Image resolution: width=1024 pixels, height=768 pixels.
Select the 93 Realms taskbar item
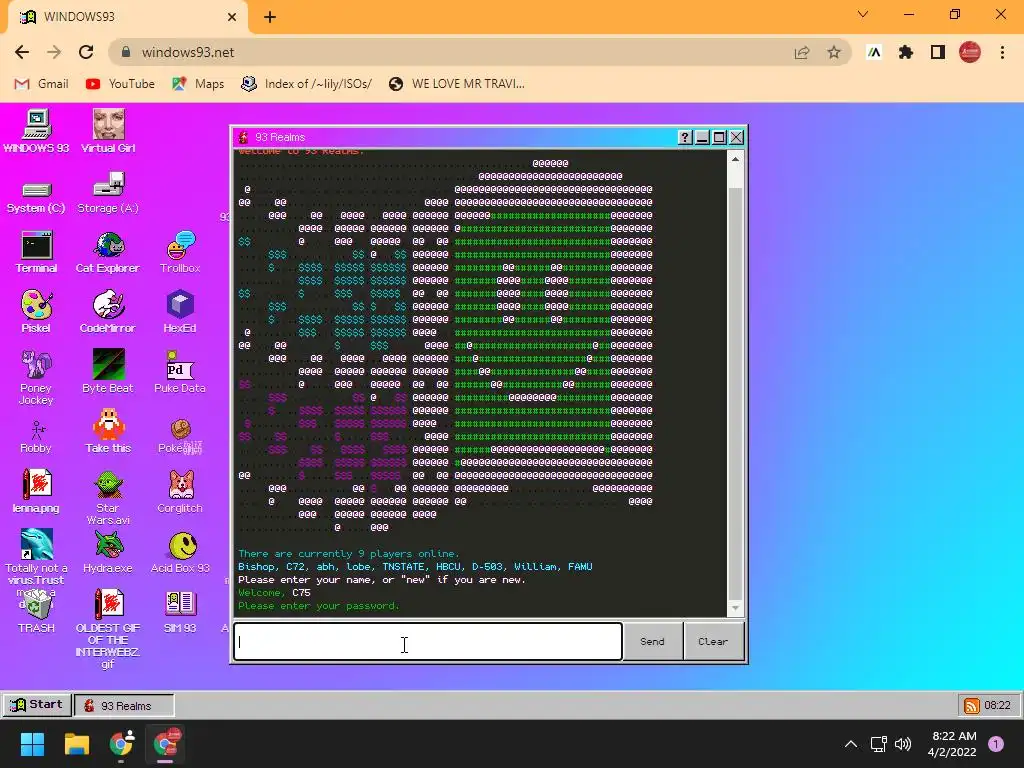(x=124, y=705)
